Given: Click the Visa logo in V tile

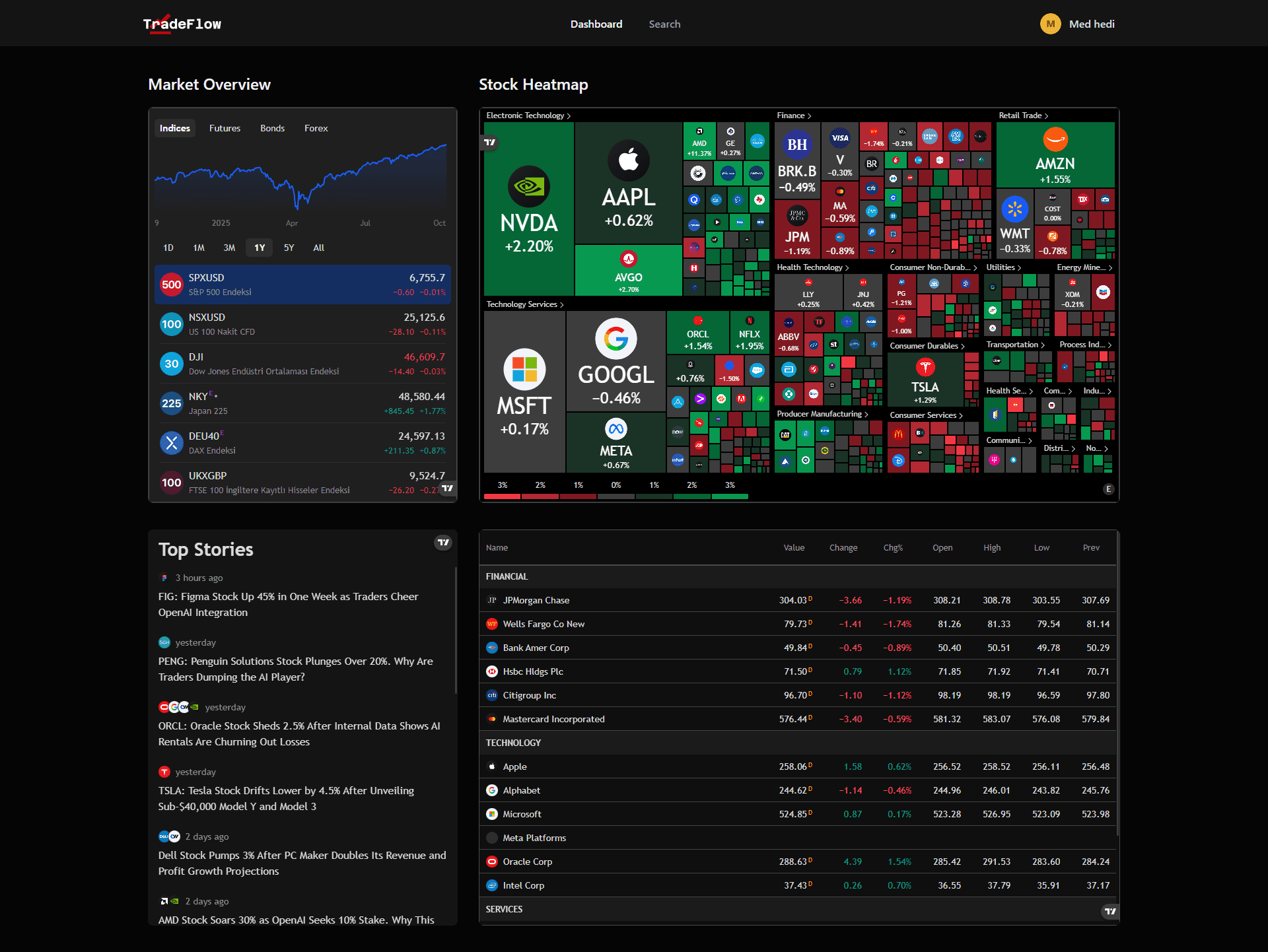Looking at the screenshot, I should tap(840, 138).
